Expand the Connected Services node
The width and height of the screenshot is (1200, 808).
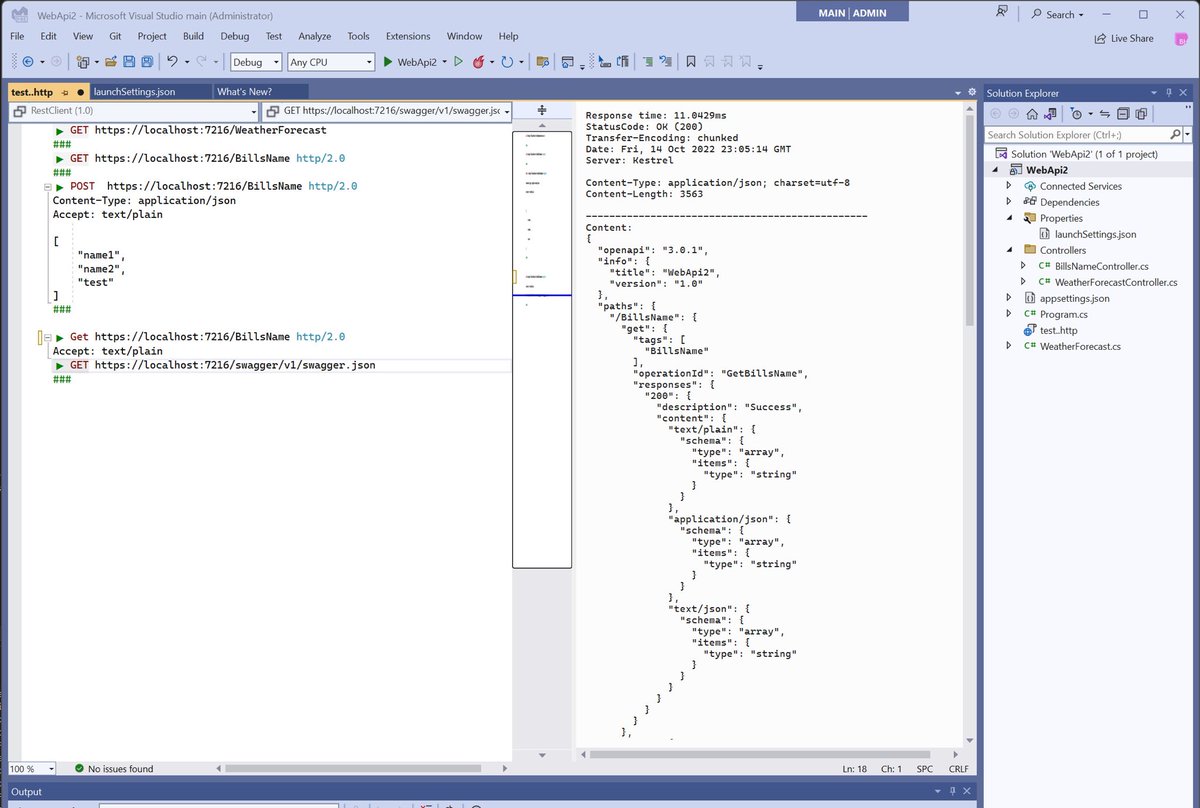point(1011,186)
